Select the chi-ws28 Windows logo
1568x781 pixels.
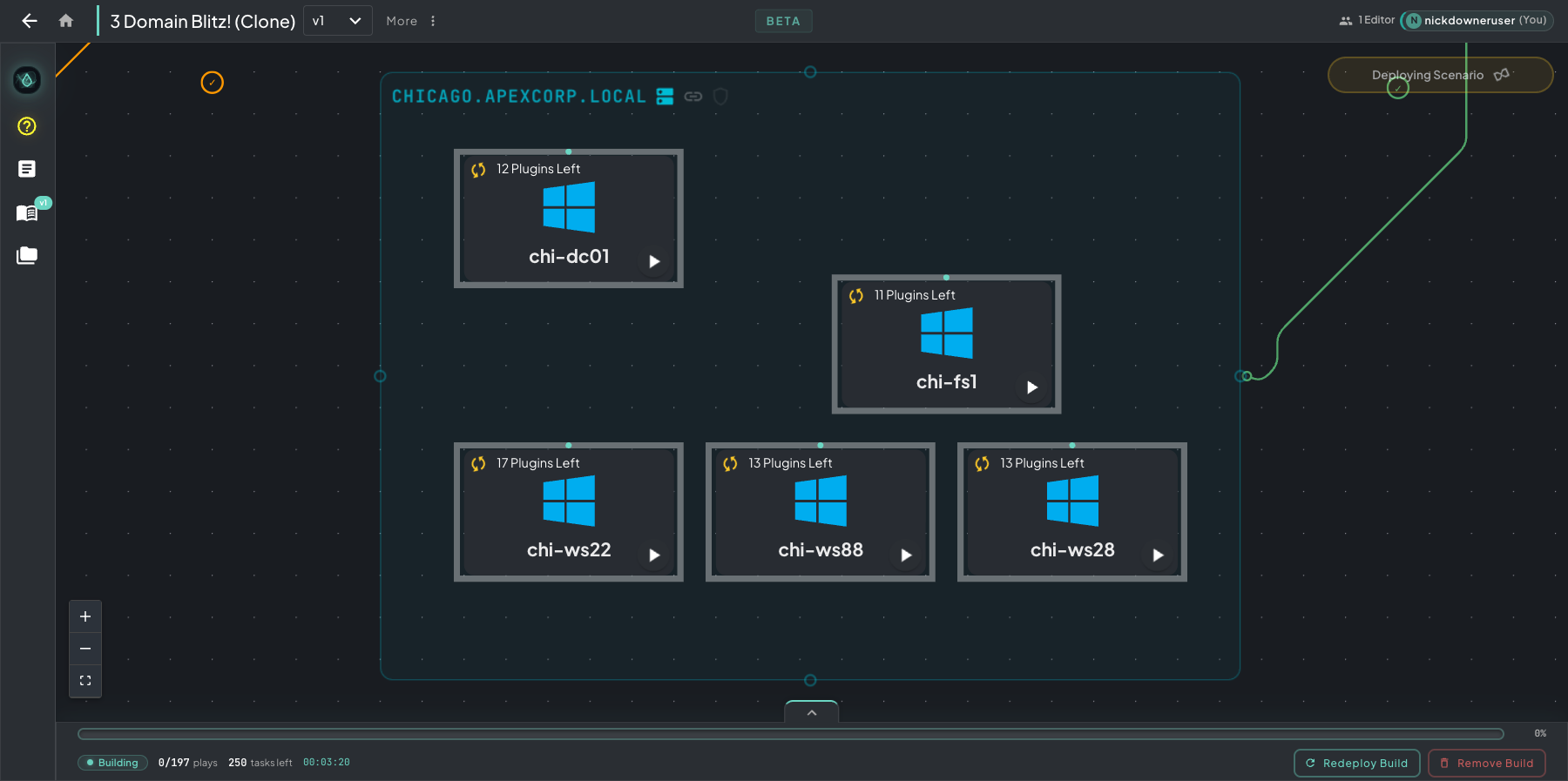click(x=1072, y=501)
